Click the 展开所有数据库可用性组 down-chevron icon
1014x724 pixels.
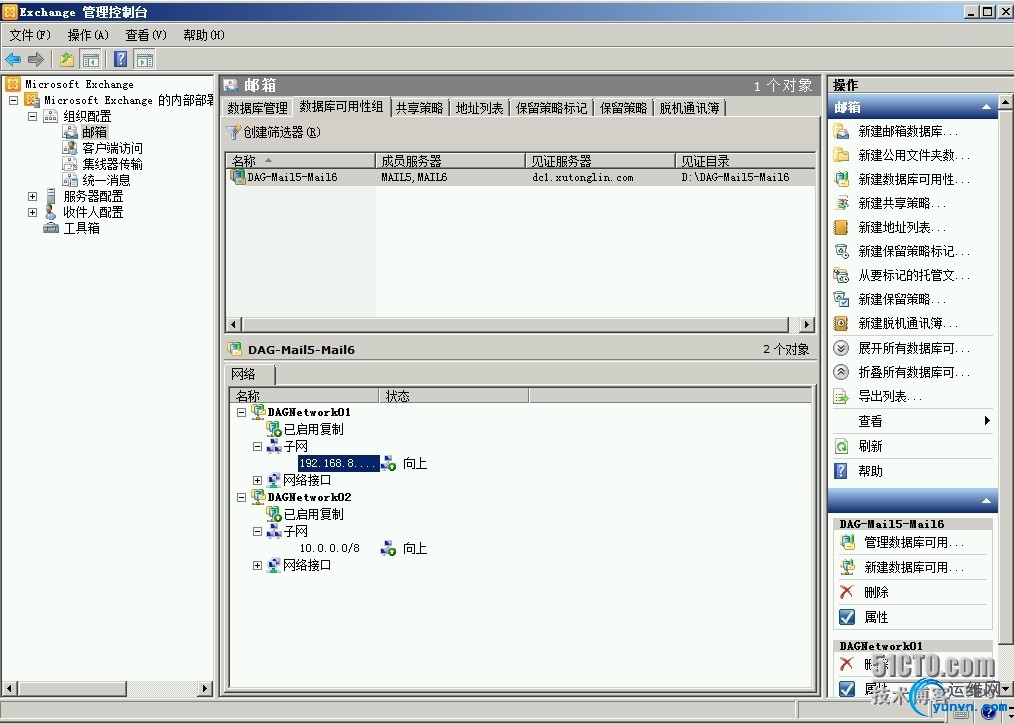point(841,348)
